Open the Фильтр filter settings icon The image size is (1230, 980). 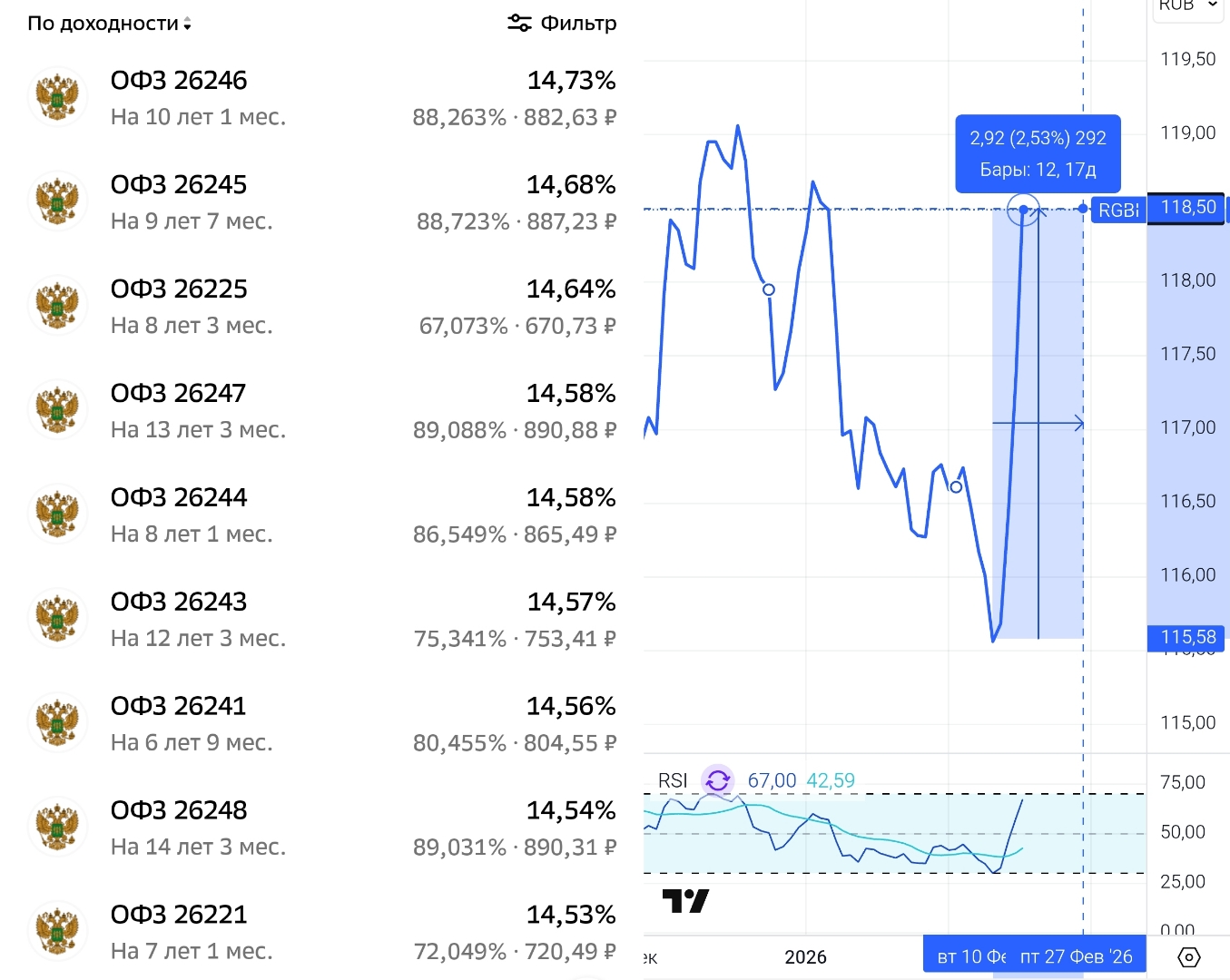click(519, 24)
